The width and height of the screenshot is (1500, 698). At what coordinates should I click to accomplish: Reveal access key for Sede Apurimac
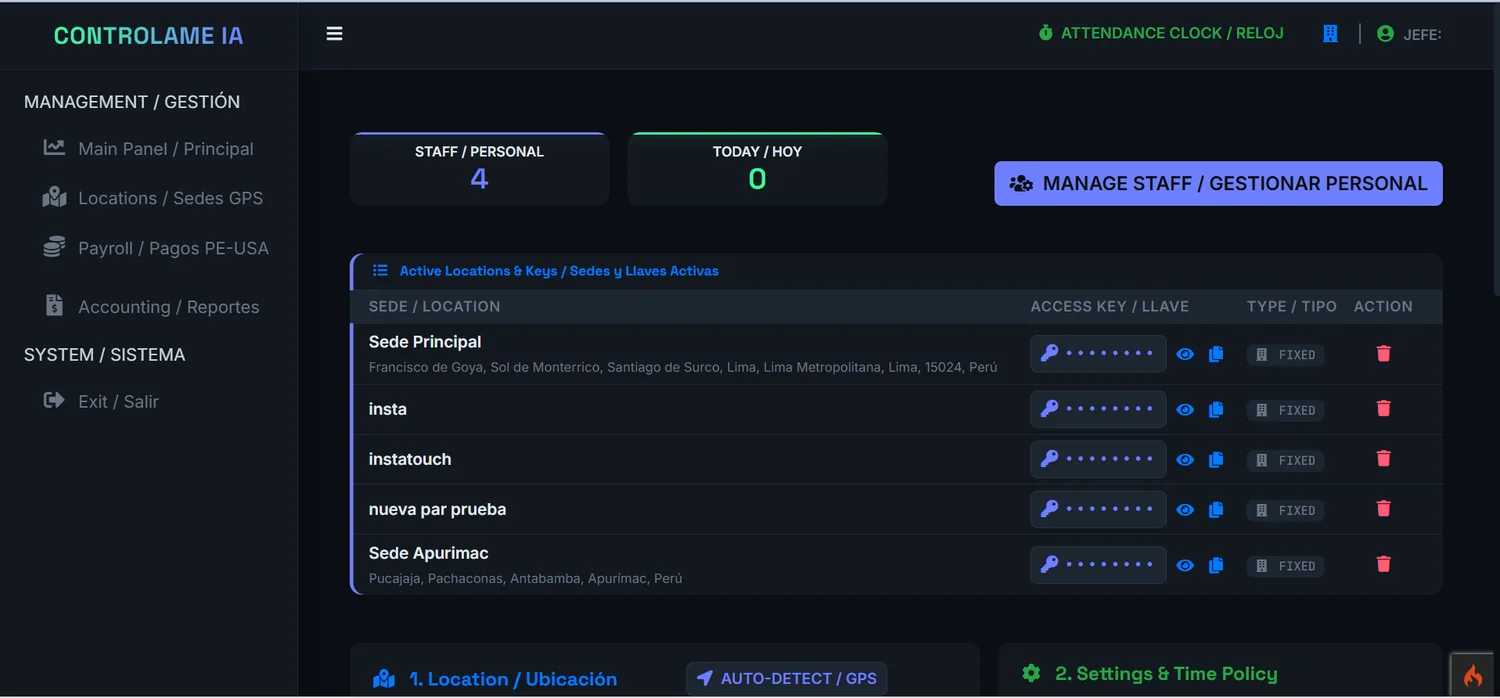tap(1185, 566)
